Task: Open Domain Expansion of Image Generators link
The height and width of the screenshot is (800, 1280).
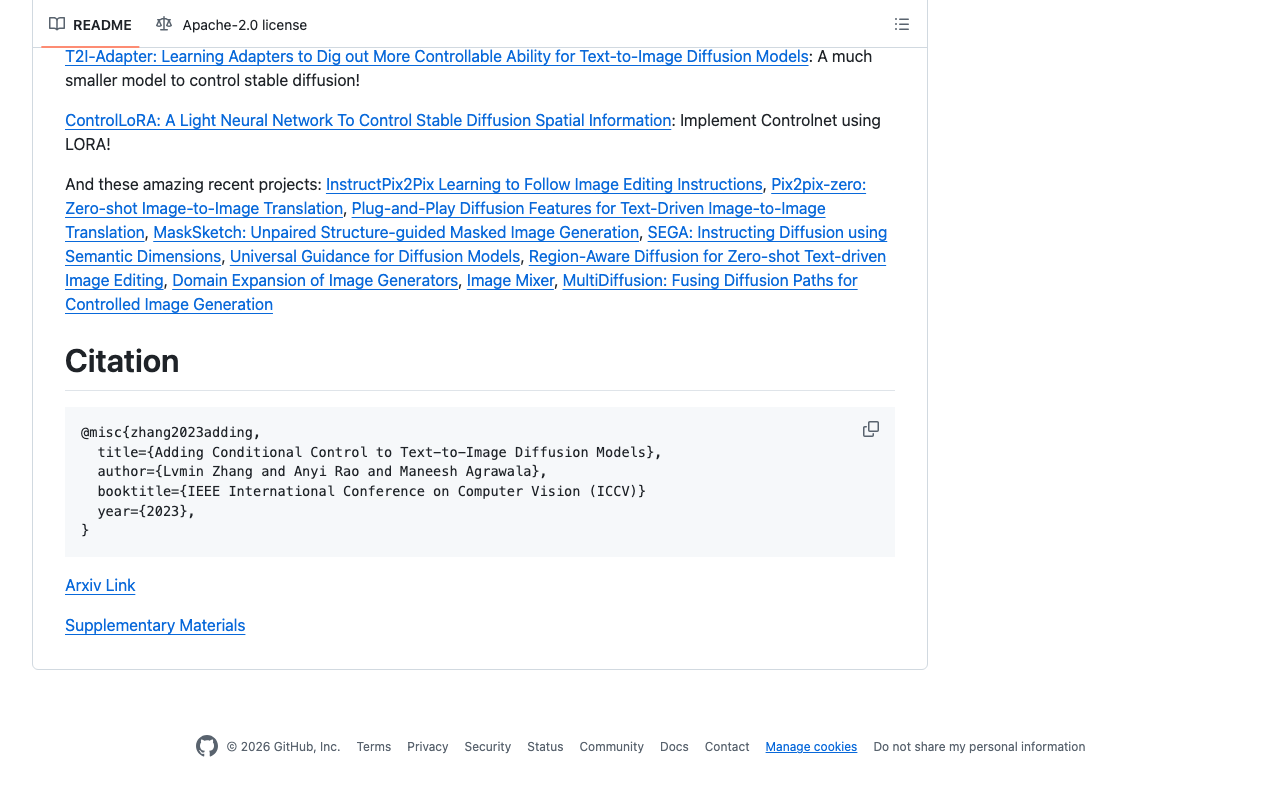Action: tap(315, 280)
